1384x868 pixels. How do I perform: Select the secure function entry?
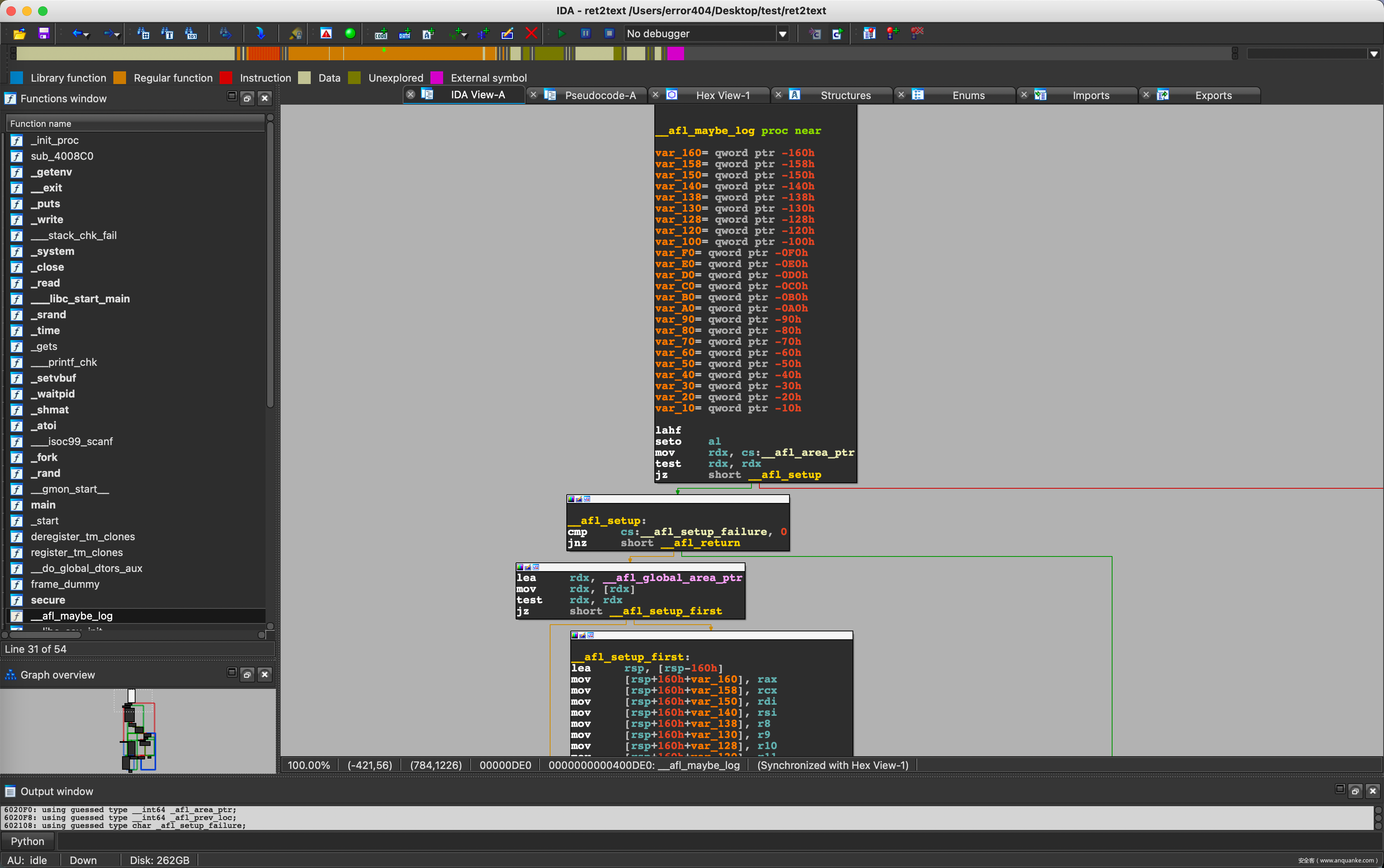pyautogui.click(x=48, y=600)
